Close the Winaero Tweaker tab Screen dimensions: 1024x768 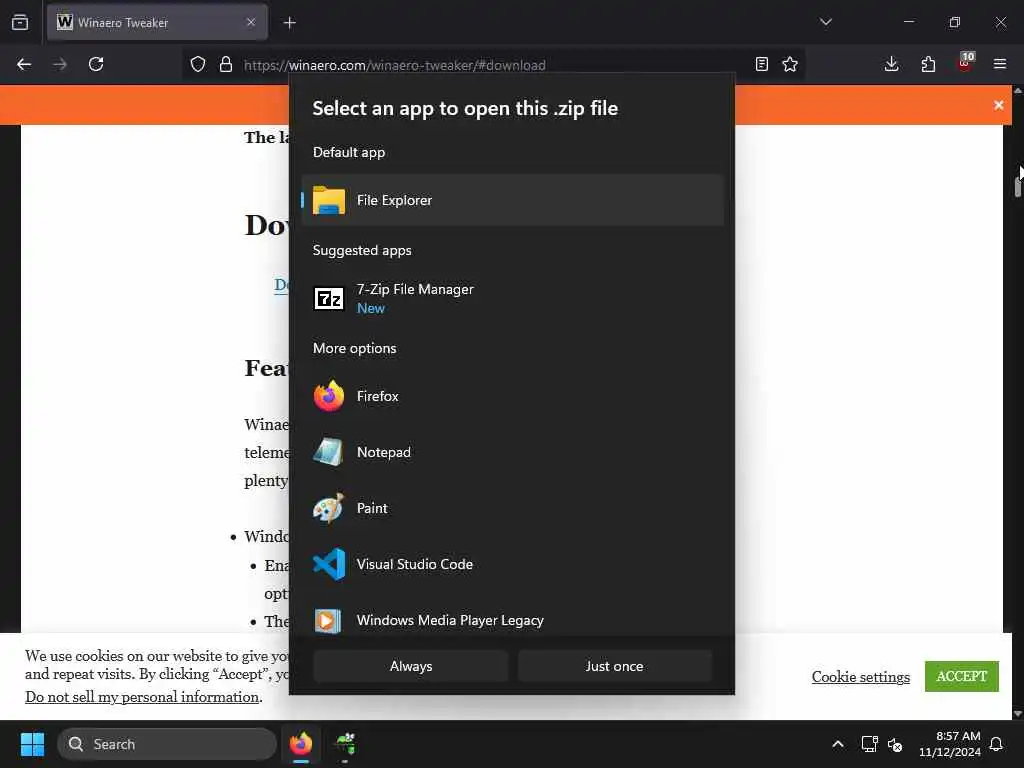point(251,22)
